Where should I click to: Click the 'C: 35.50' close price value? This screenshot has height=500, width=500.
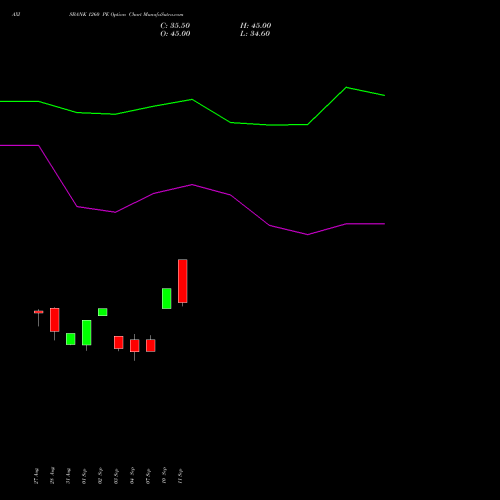click(175, 26)
